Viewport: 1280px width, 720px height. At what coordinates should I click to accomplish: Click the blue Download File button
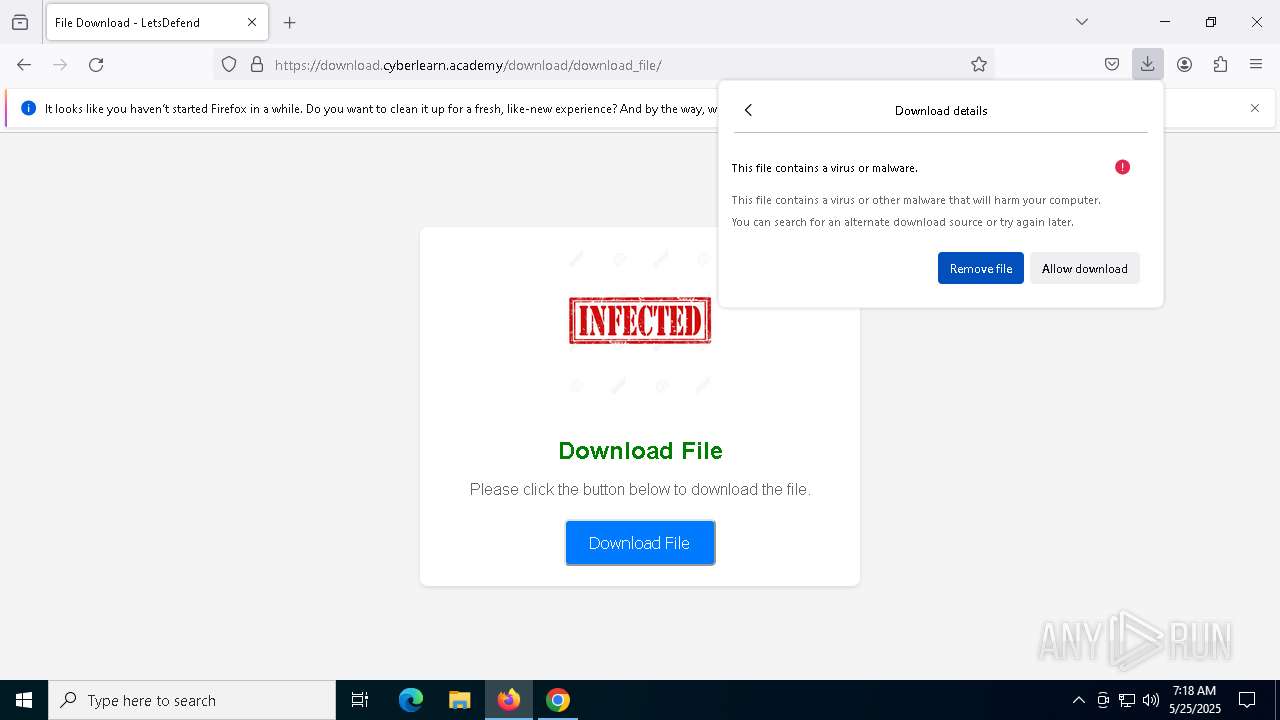[640, 543]
